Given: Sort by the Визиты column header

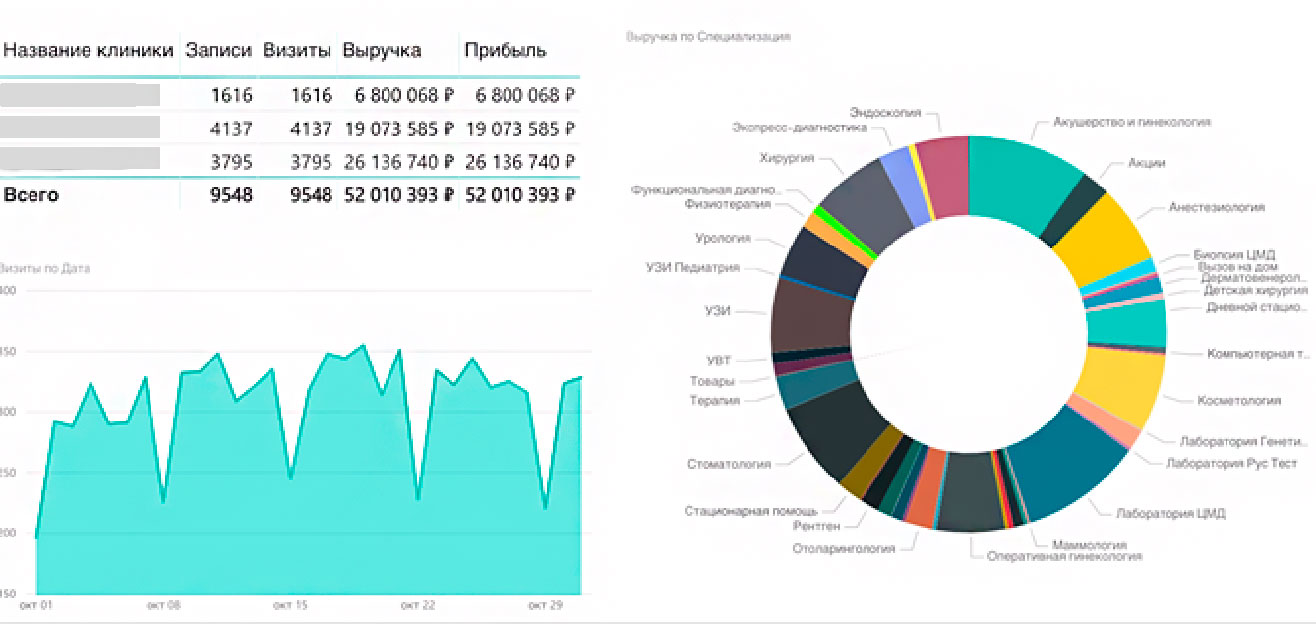Looking at the screenshot, I should tap(296, 51).
